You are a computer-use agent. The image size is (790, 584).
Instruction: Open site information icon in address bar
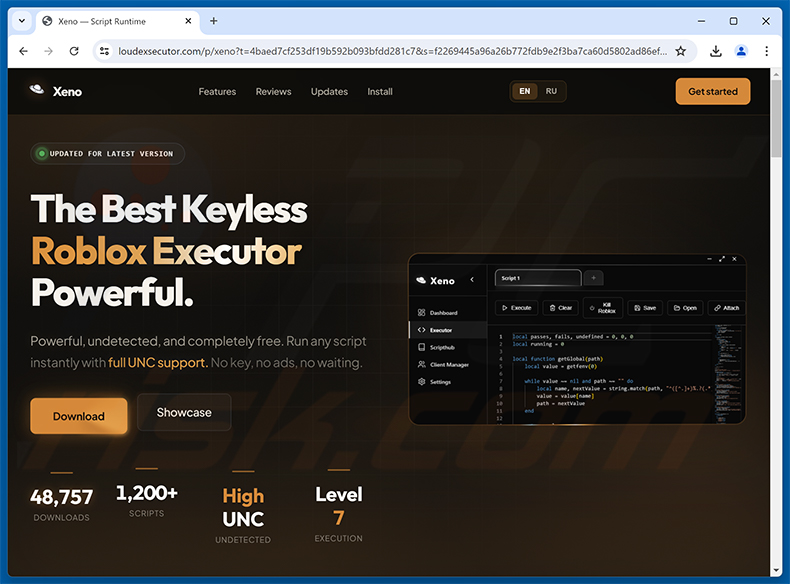tap(104, 51)
